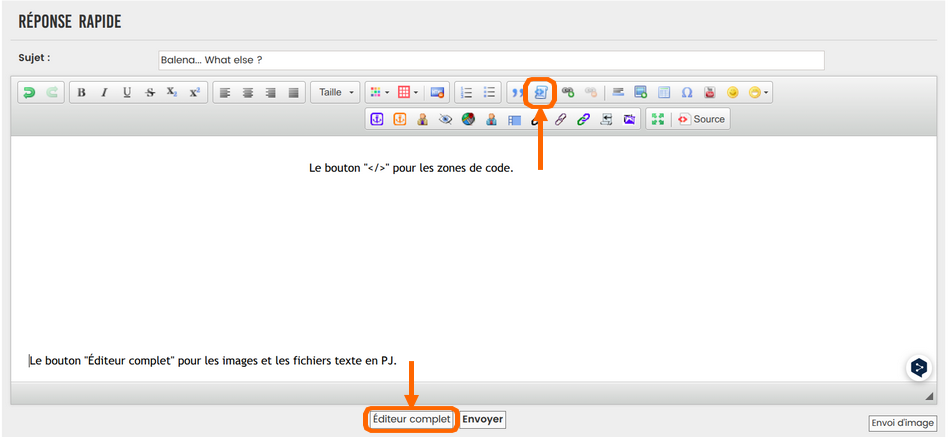Apply strikethrough formatting
Image resolution: width=950 pixels, height=437 pixels.
(150, 93)
